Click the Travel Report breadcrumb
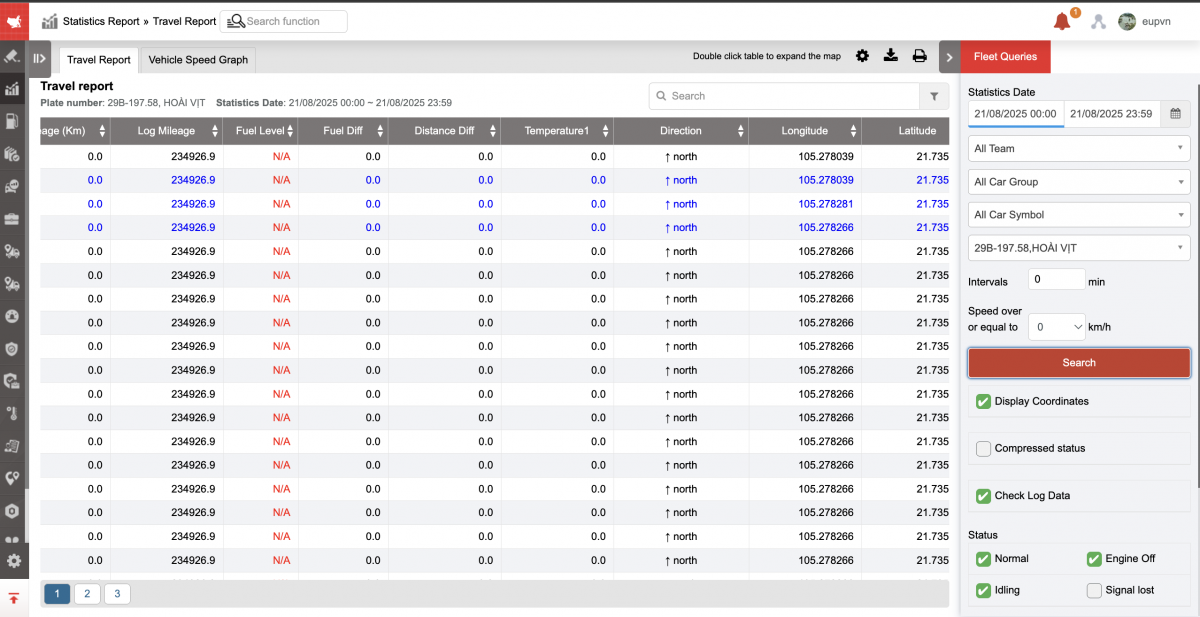Image resolution: width=1200 pixels, height=617 pixels. point(184,21)
